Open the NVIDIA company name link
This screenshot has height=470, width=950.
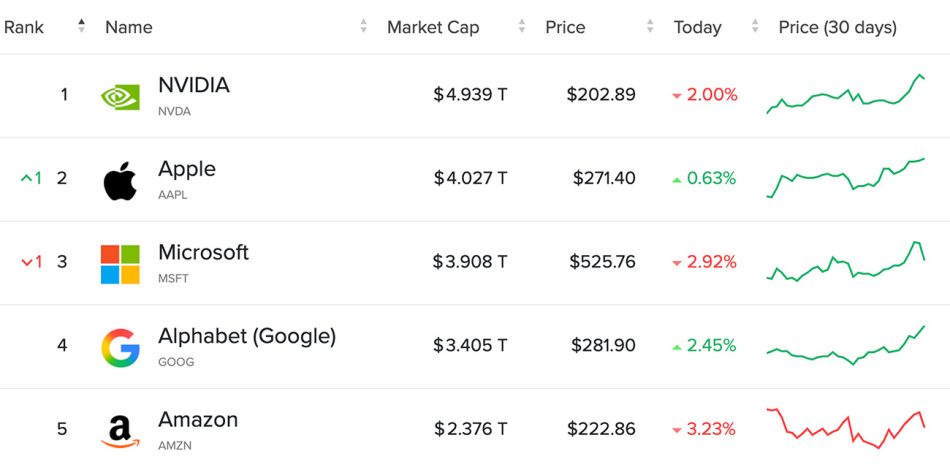coord(194,86)
